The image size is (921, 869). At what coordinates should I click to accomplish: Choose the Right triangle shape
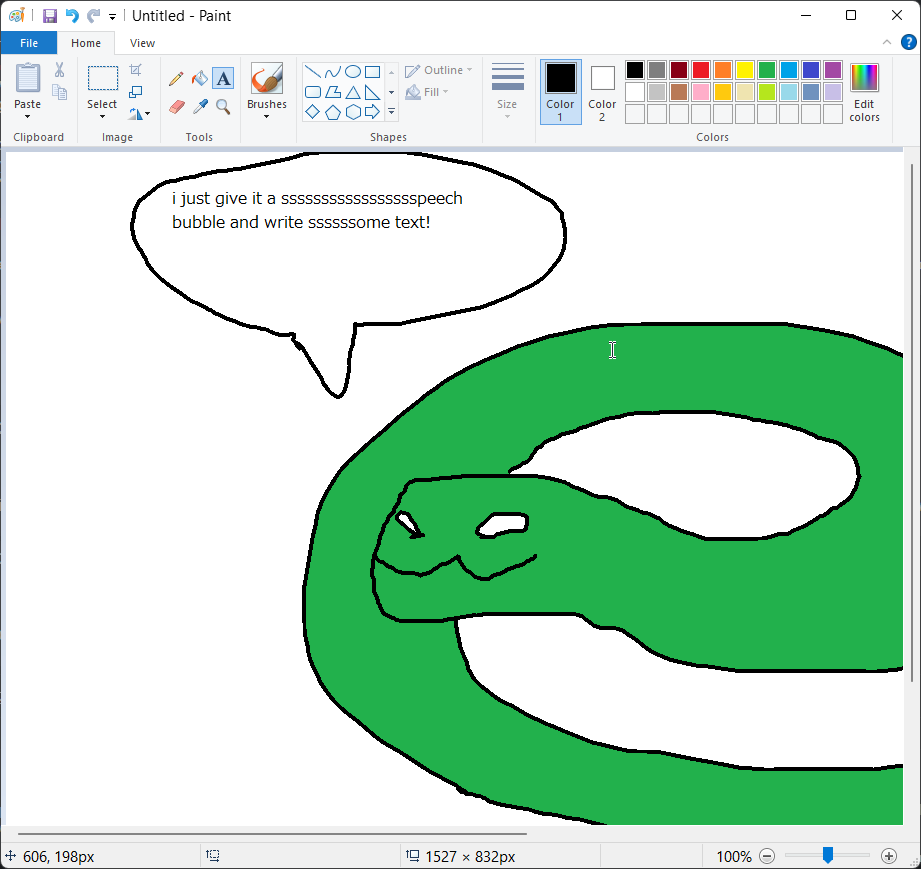(x=372, y=92)
